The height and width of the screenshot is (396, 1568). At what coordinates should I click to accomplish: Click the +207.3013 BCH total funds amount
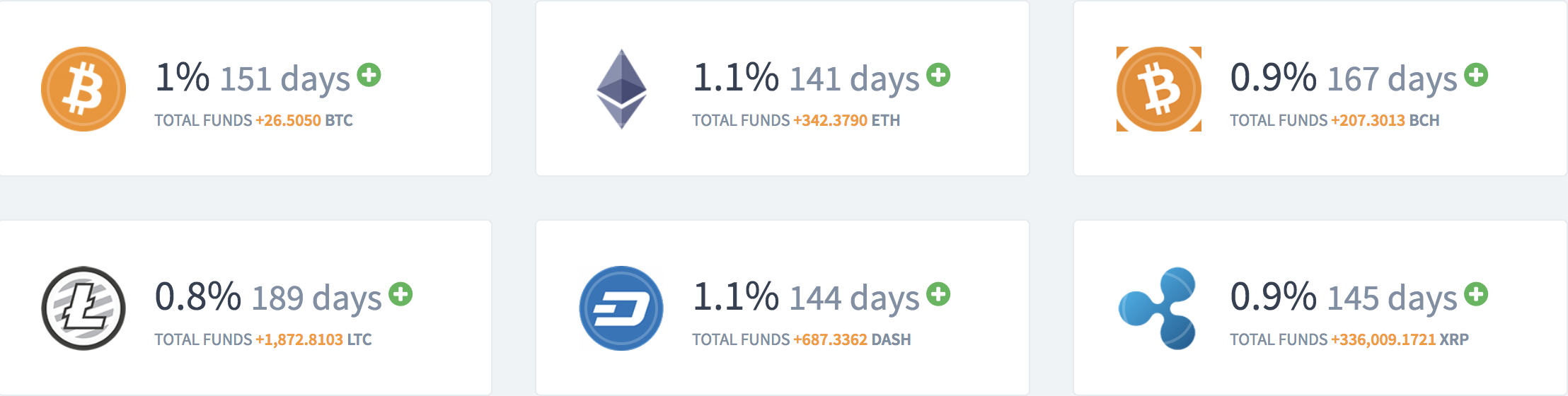click(1385, 120)
